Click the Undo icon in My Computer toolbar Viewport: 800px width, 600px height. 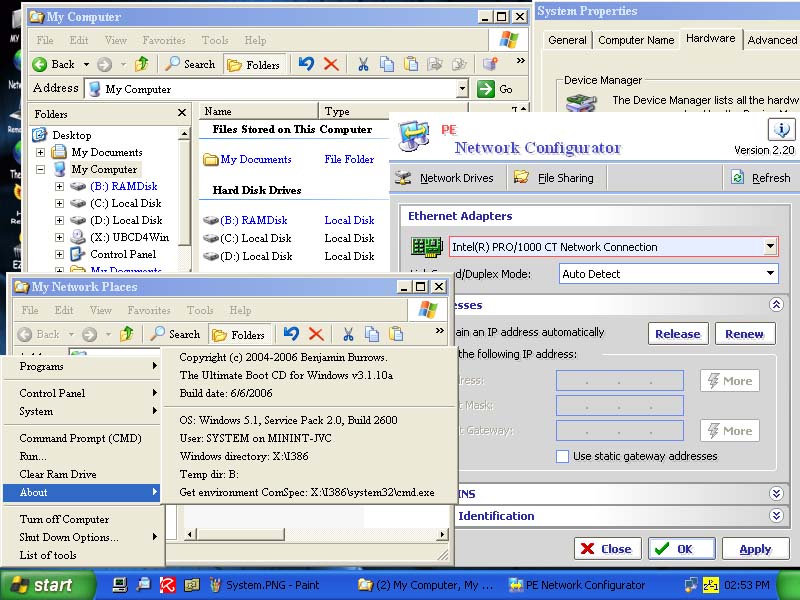coord(306,64)
